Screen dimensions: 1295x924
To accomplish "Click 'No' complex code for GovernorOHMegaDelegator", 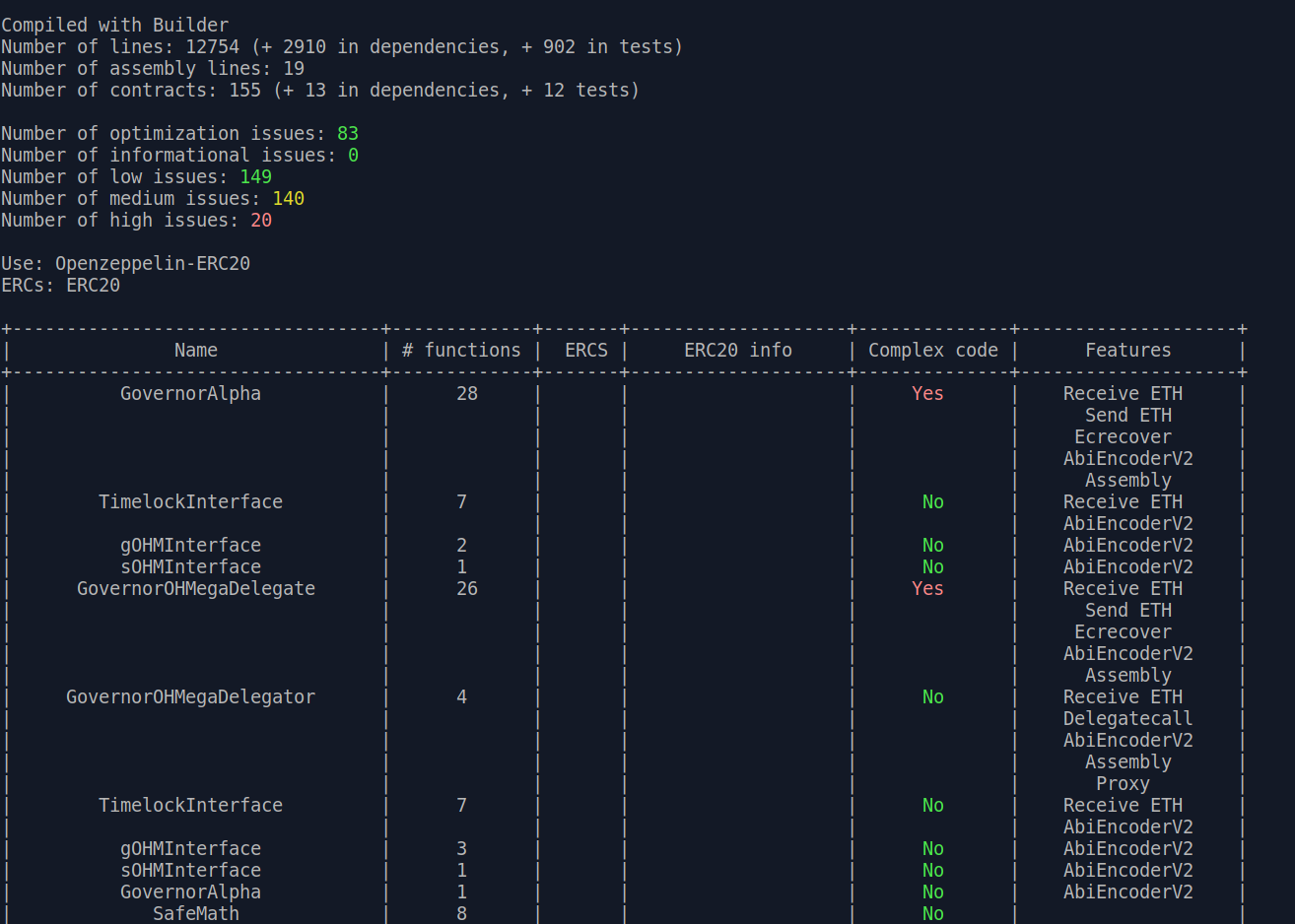I will [933, 697].
